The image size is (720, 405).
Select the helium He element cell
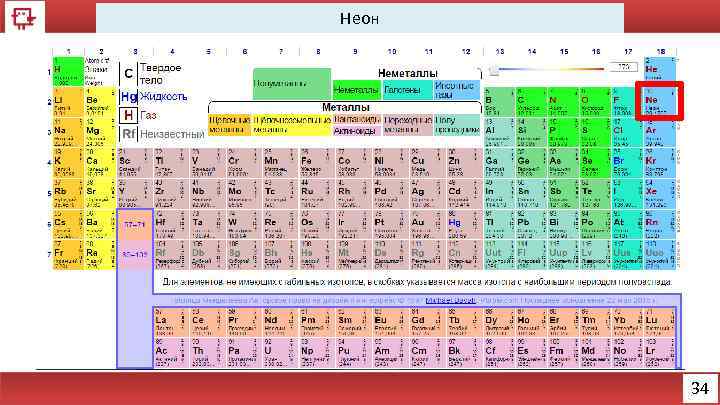coord(660,70)
